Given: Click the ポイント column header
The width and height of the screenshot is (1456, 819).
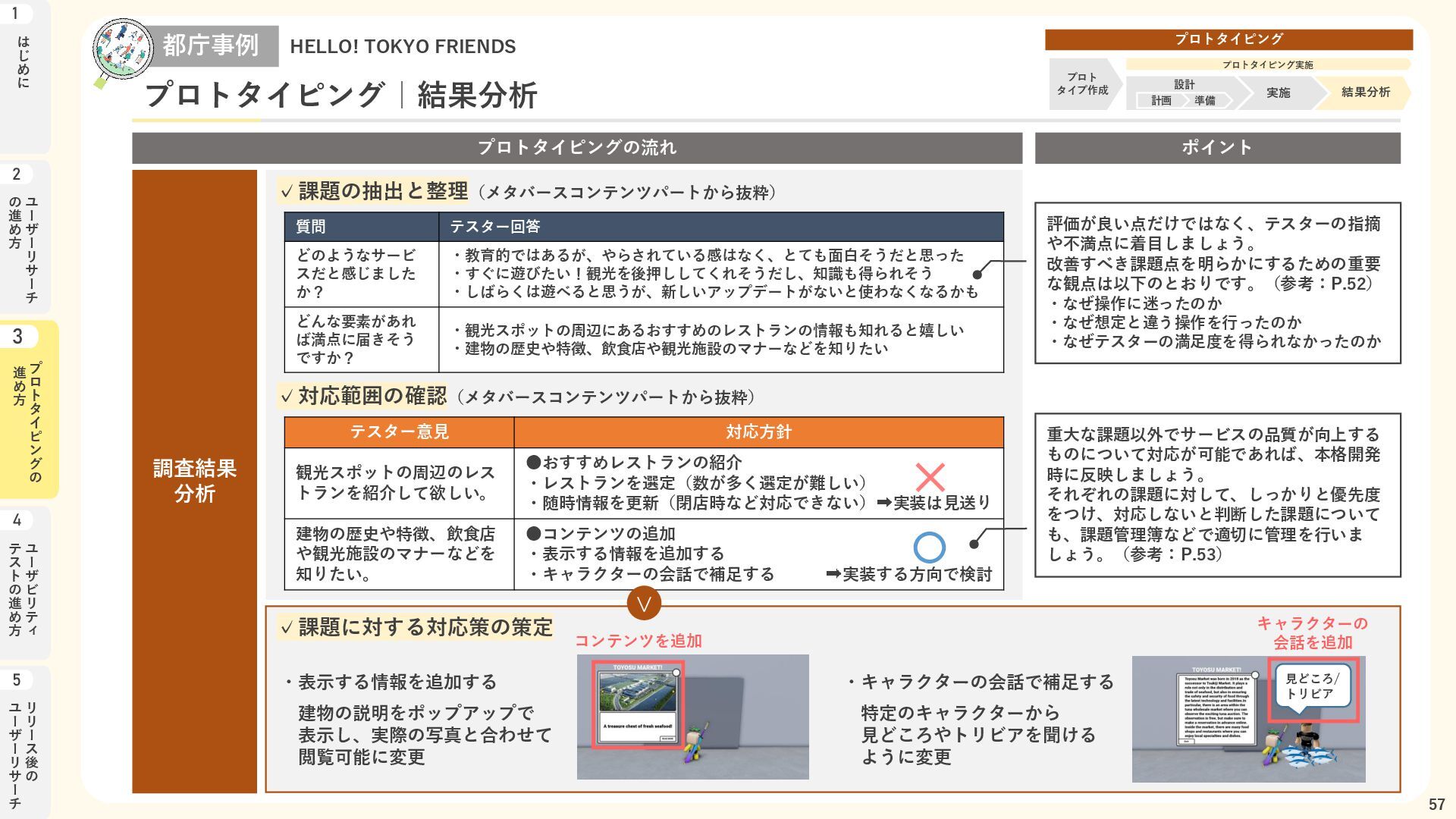Looking at the screenshot, I should (1217, 148).
